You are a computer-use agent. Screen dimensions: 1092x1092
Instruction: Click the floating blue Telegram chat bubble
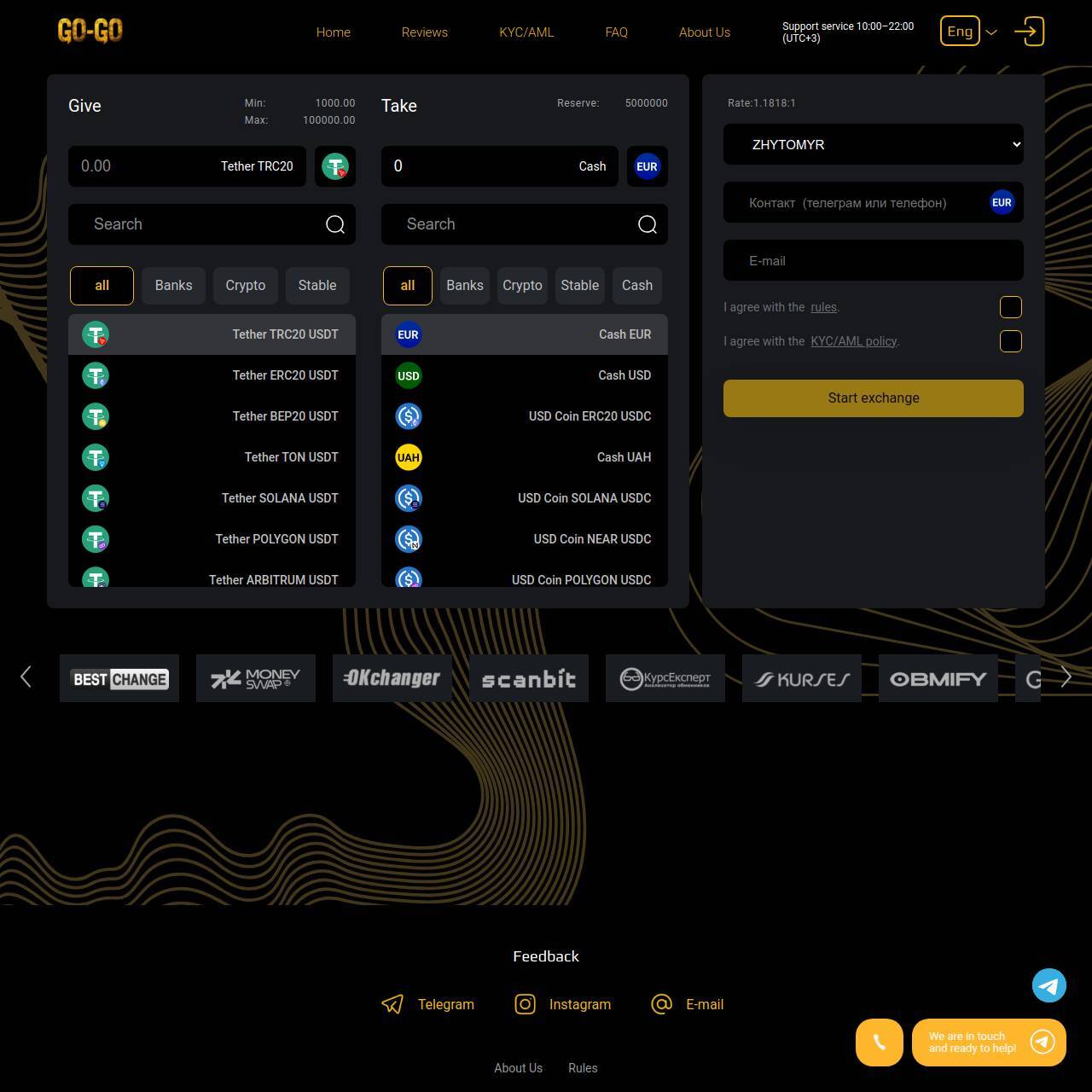pyautogui.click(x=1048, y=985)
